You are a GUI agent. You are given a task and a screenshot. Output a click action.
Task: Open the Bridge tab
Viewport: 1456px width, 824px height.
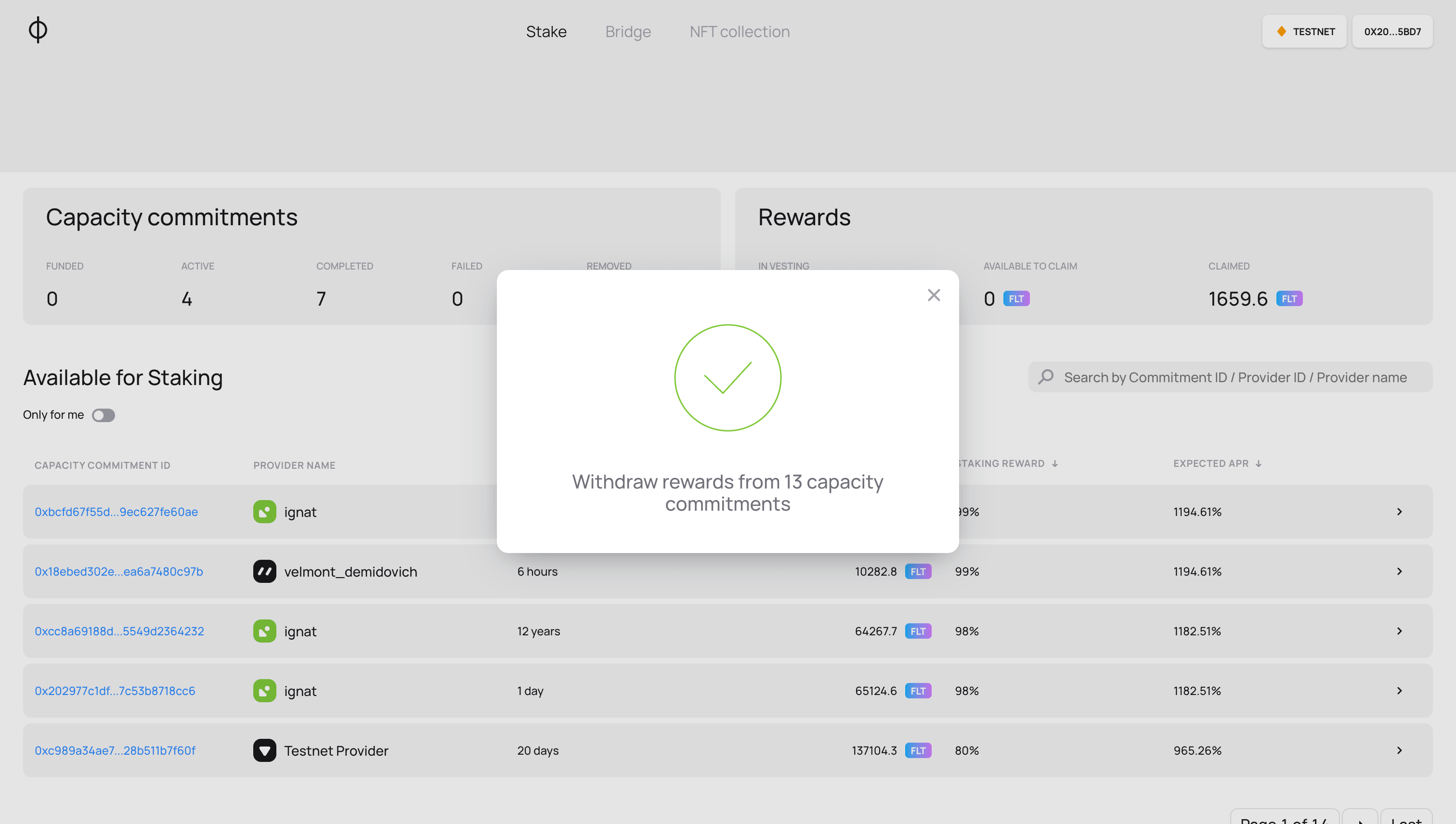(628, 30)
